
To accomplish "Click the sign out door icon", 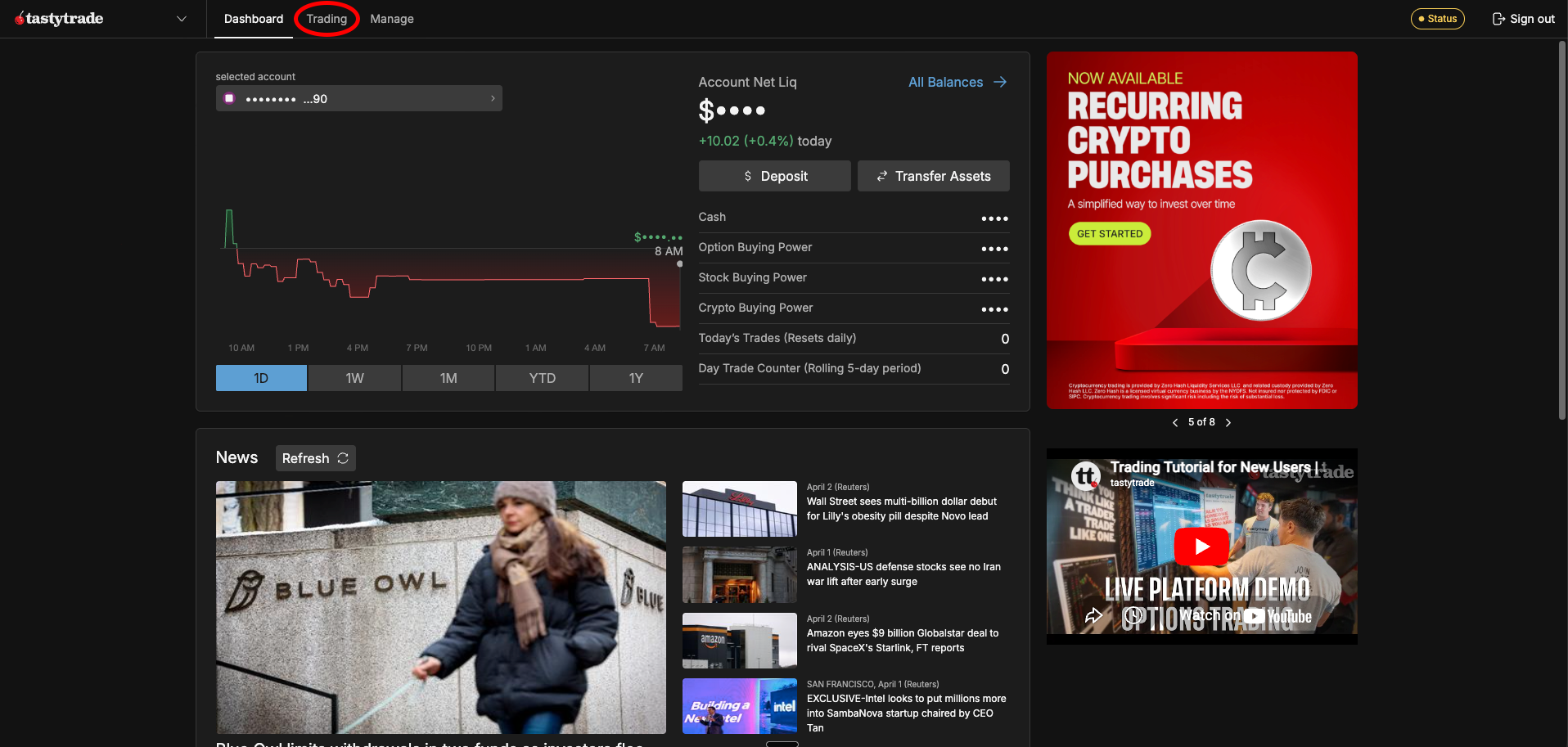I will click(1498, 19).
